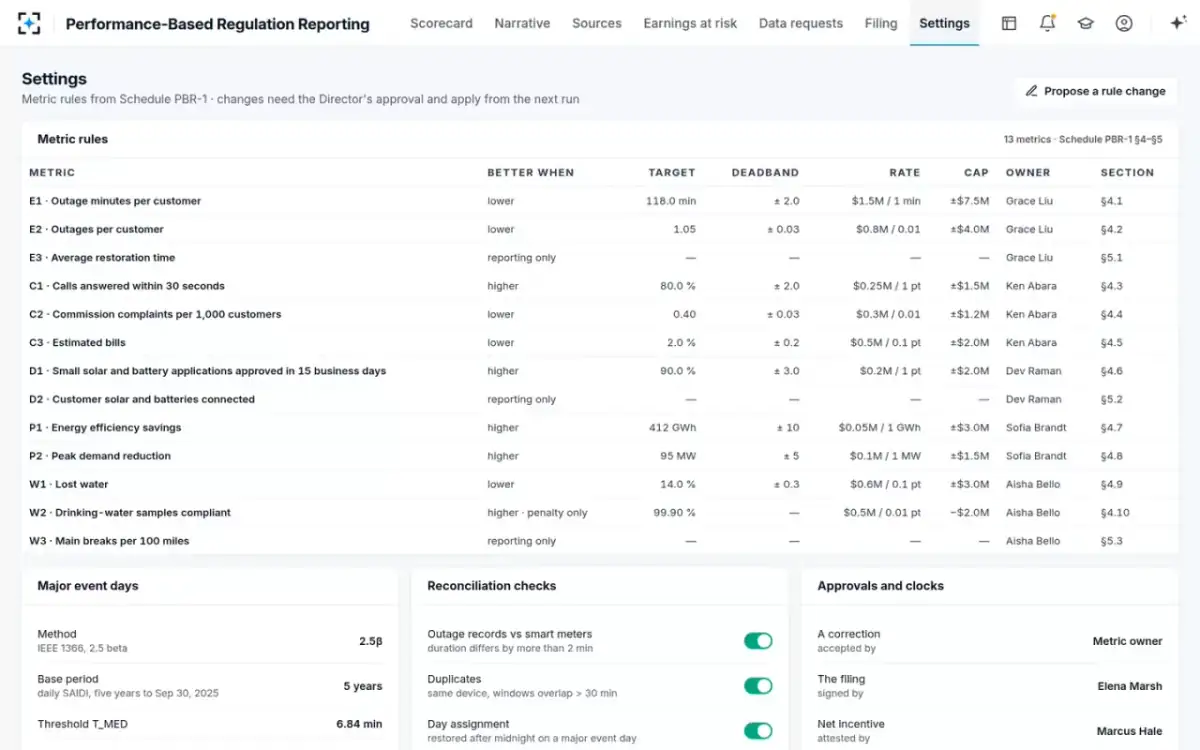Open the user account icon
Viewport: 1200px width, 750px height.
[1124, 23]
